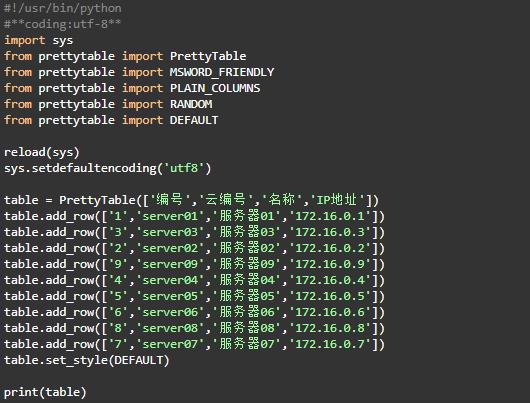Screen dimensions: 530x403
Task: Click the shebang line '#!/usr/bin/python'
Action: click(63, 8)
